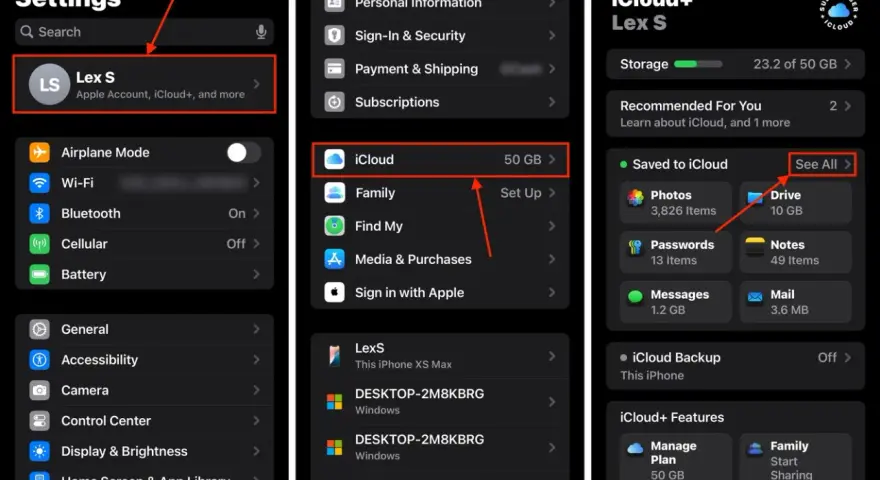Expand Lex S account chevron

pos(256,84)
